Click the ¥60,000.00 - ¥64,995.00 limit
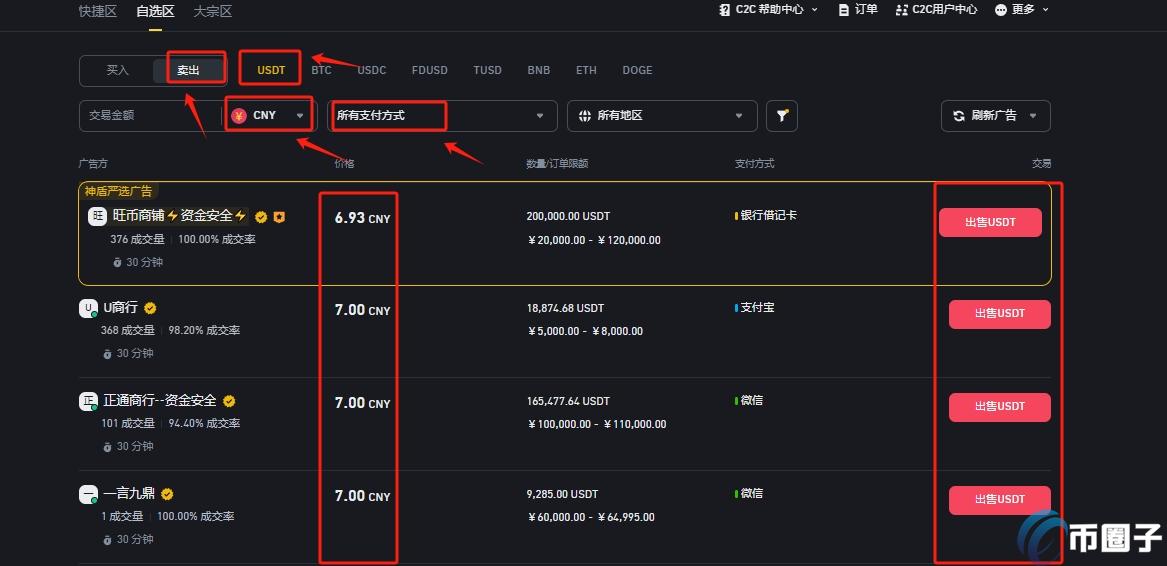 coord(592,518)
